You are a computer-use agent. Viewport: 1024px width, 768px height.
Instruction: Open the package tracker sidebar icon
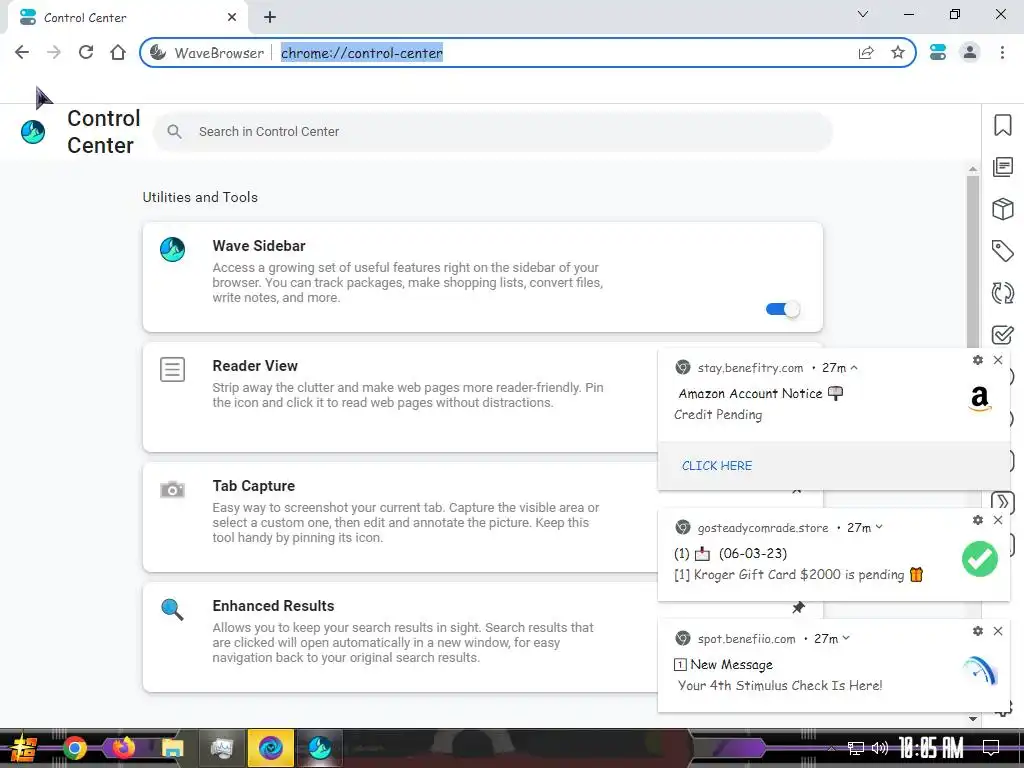coord(1002,209)
